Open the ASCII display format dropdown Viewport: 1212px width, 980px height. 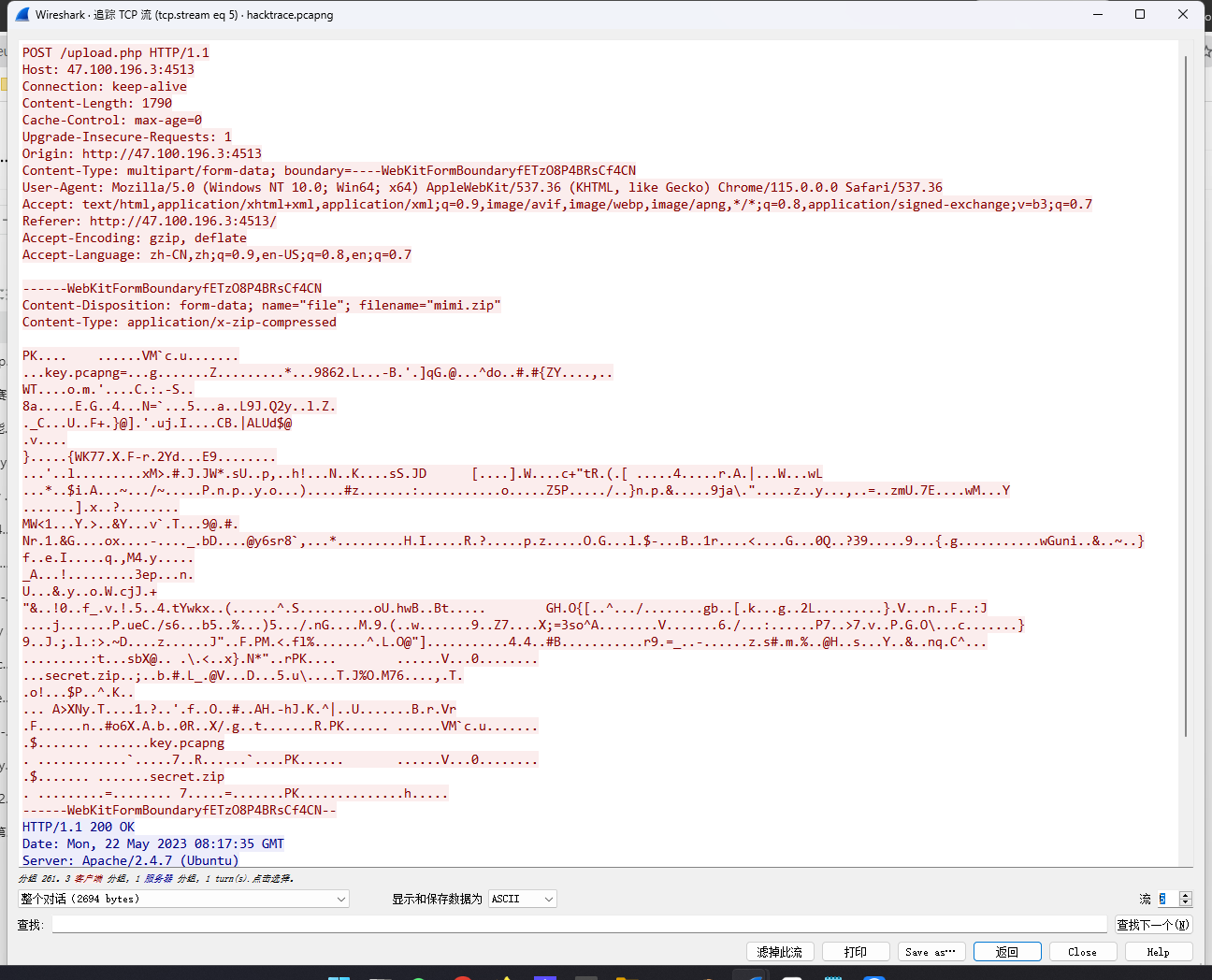(522, 899)
